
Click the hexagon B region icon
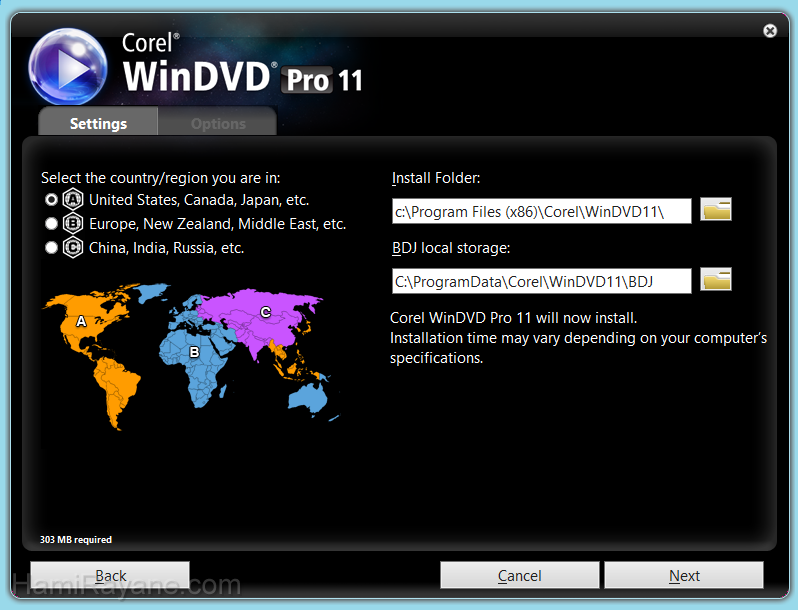[x=73, y=223]
